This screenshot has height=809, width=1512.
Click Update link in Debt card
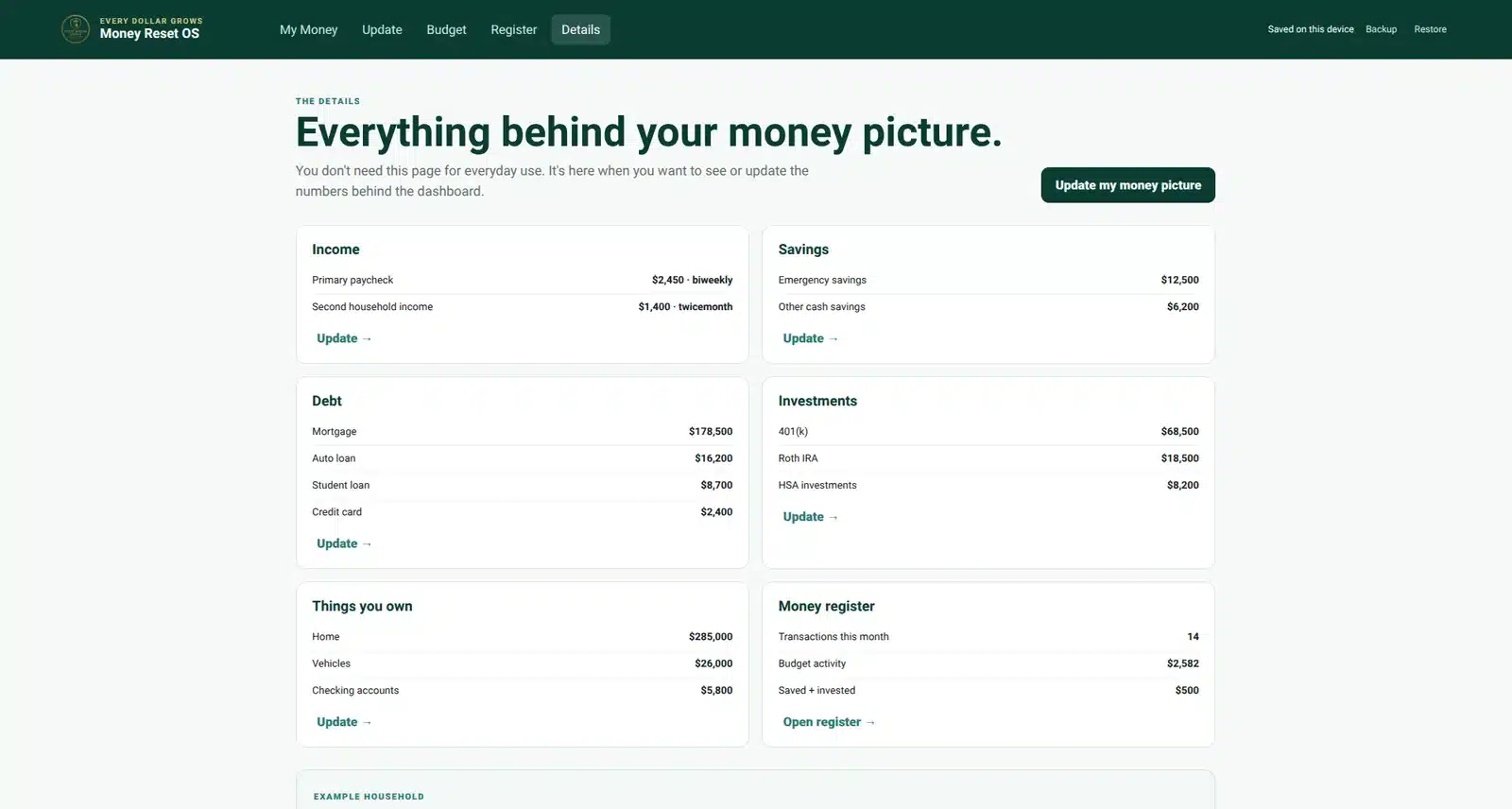pyautogui.click(x=344, y=543)
